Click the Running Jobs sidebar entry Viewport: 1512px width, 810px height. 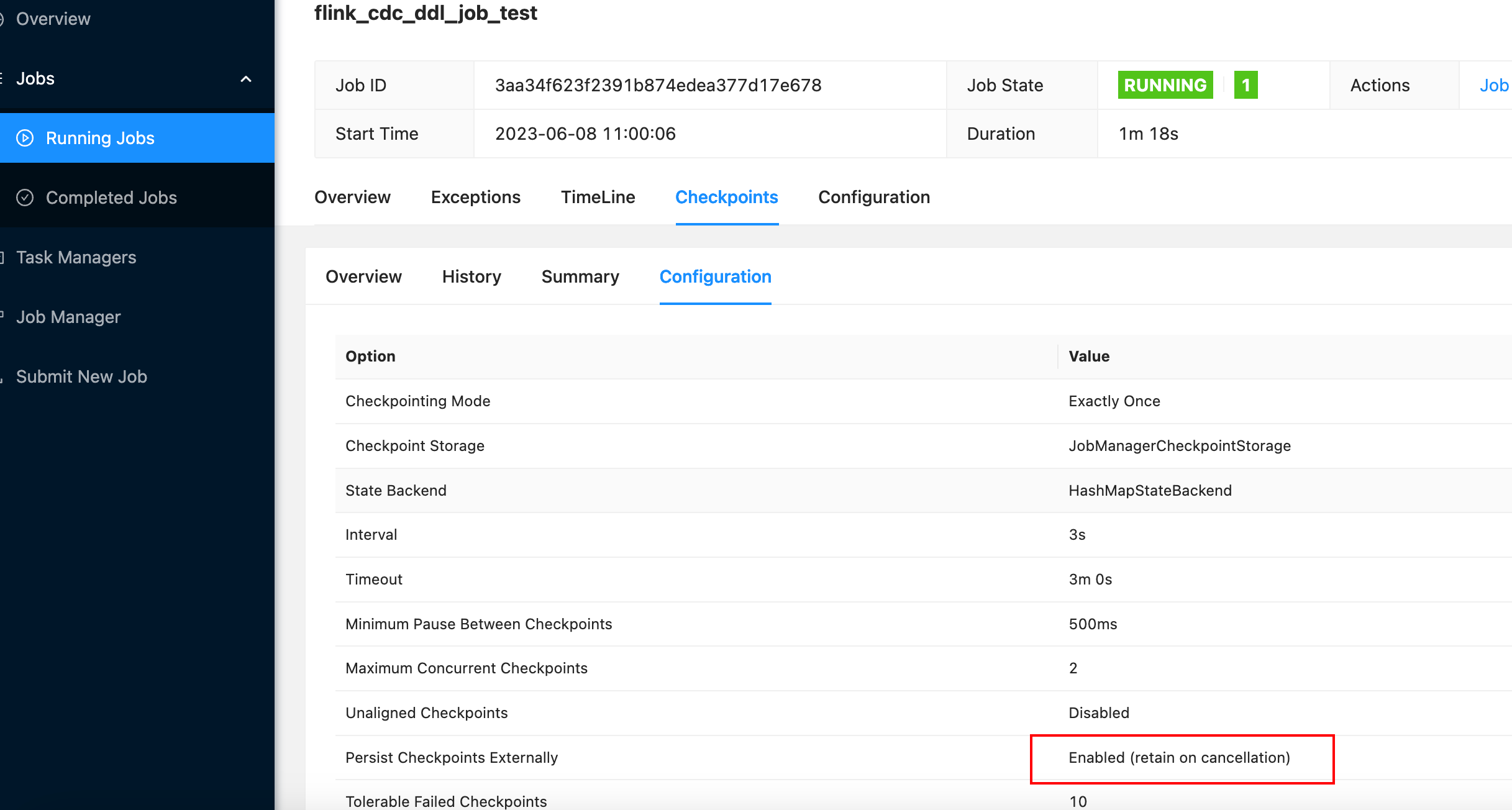click(101, 137)
